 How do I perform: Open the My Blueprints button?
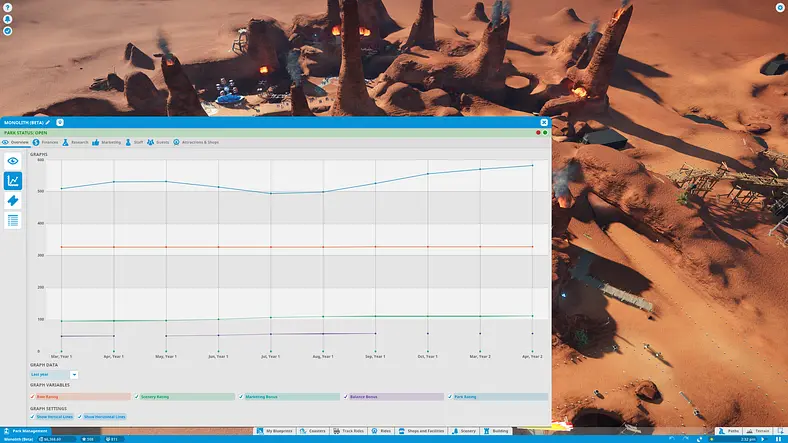point(274,431)
